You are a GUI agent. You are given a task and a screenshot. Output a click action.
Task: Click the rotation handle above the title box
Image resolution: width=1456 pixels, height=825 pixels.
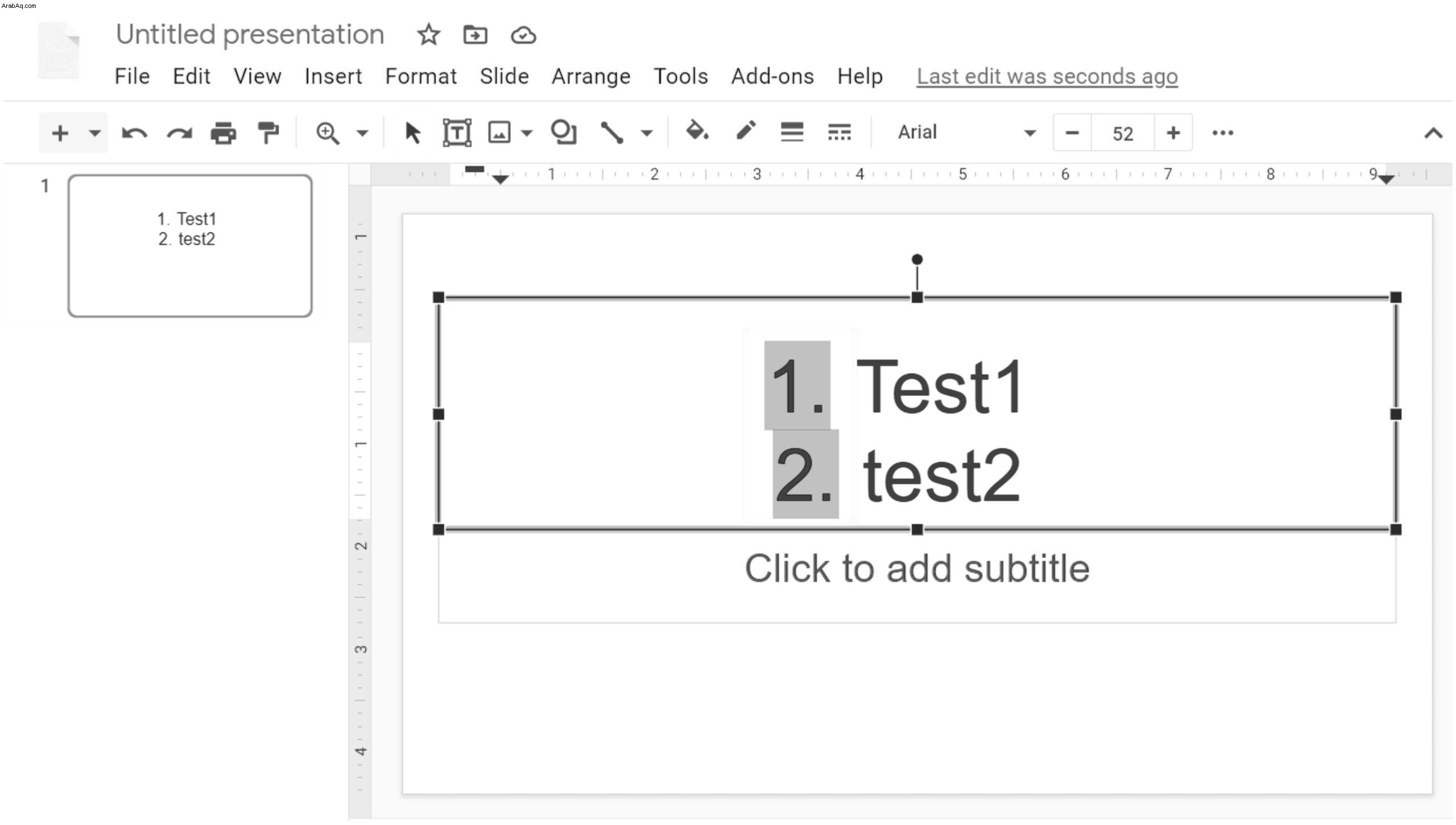click(917, 259)
